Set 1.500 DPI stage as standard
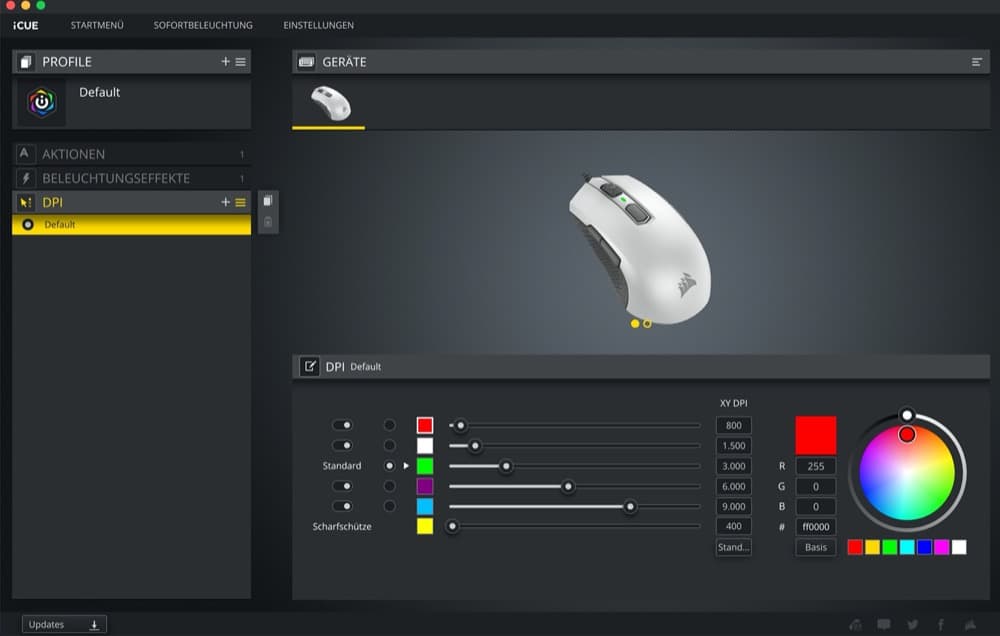 [x=390, y=445]
